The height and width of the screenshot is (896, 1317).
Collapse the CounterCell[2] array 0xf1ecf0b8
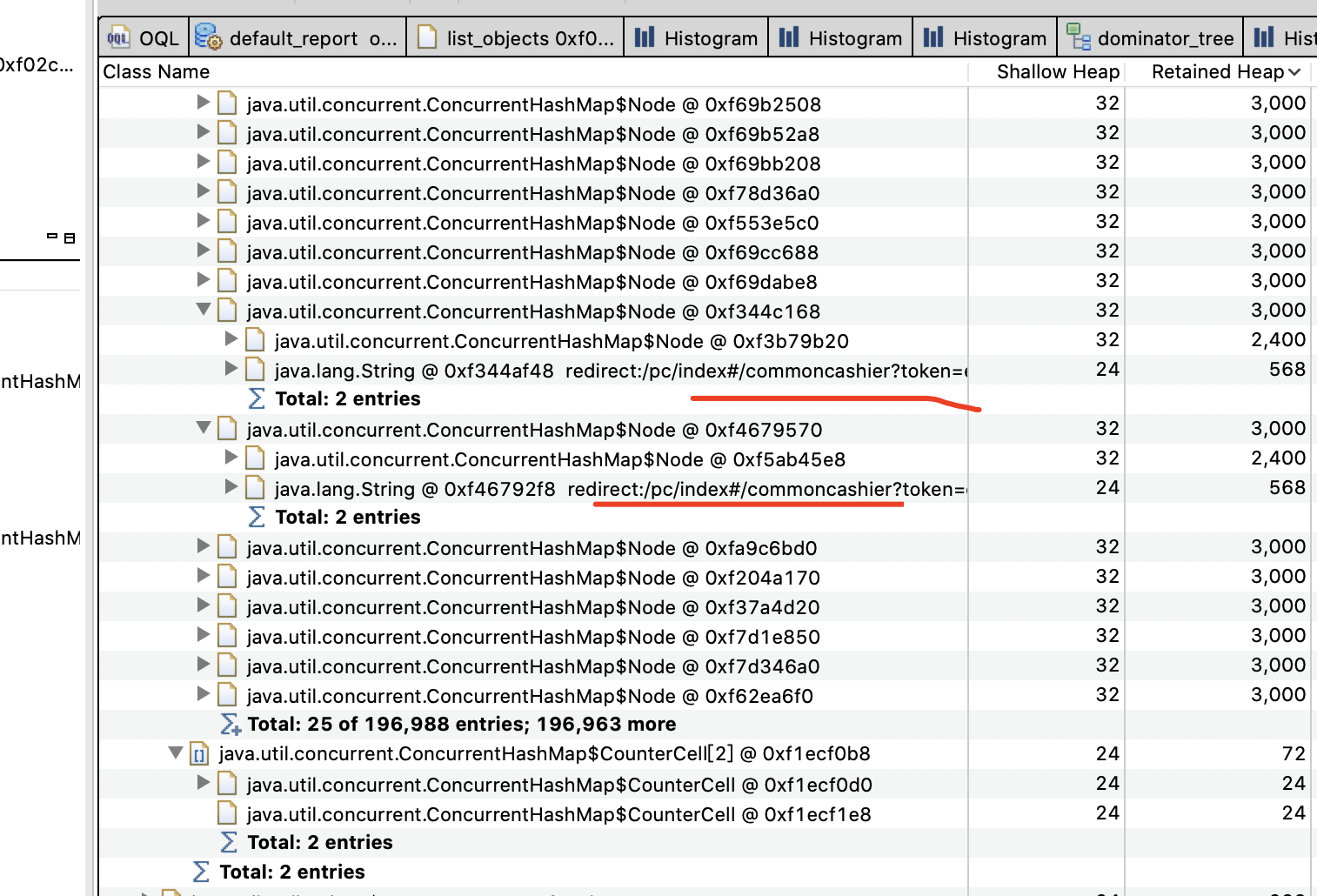coord(175,753)
